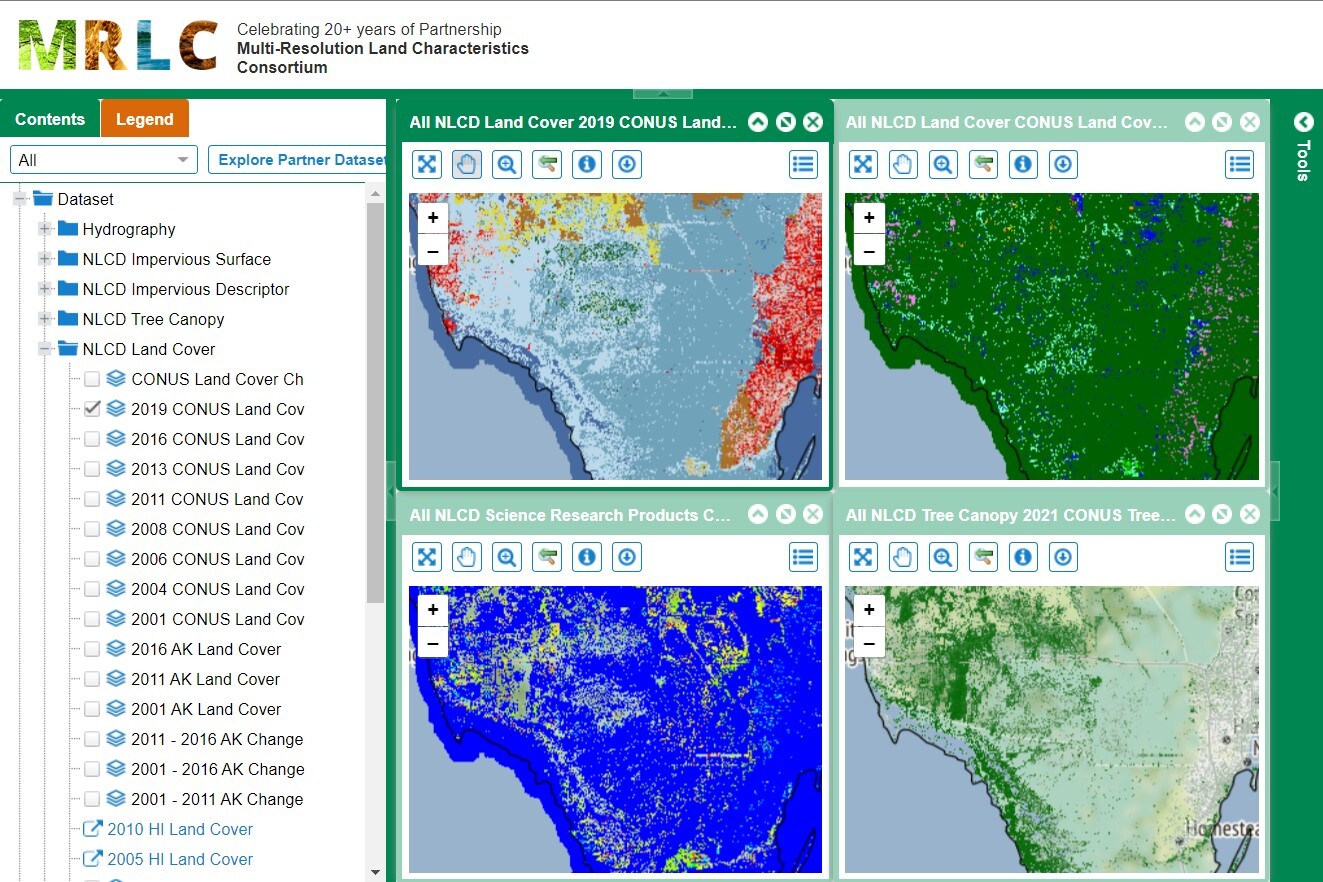Expand the NLCD Tree Canopy folder
The width and height of the screenshot is (1323, 882).
[44, 319]
